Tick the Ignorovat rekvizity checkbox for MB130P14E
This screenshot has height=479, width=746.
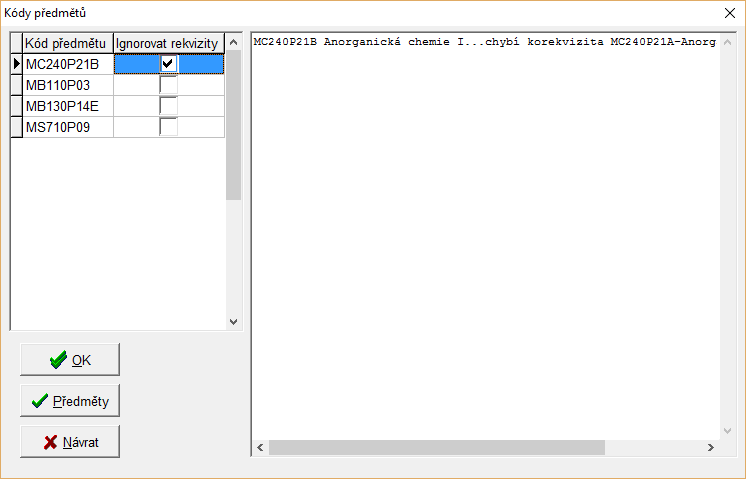pyautogui.click(x=168, y=106)
